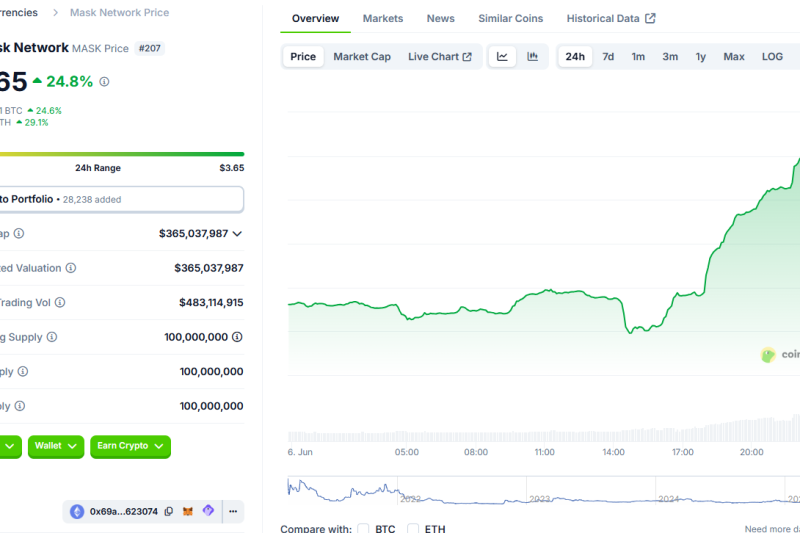Click info icon after the word Supply

point(52,337)
